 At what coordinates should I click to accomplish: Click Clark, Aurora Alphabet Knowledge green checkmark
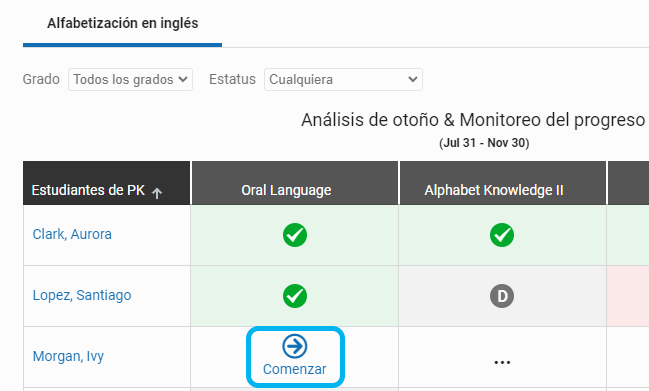502,235
